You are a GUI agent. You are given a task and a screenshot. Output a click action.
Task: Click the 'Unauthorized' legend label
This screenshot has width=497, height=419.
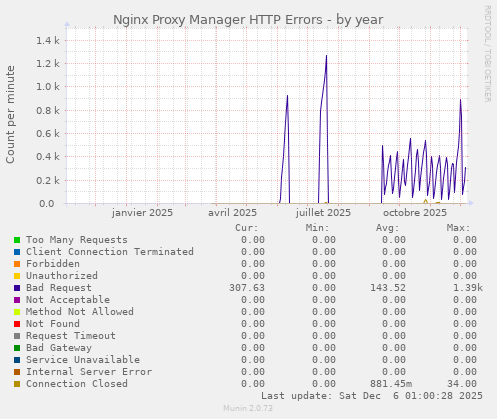tap(62, 276)
